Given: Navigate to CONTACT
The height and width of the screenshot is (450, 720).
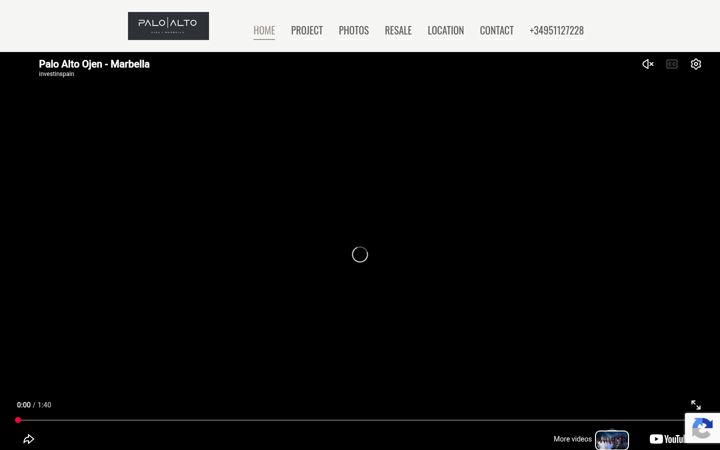Looking at the screenshot, I should pyautogui.click(x=496, y=30).
